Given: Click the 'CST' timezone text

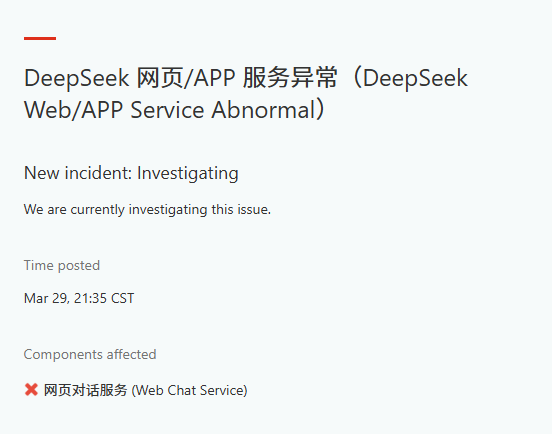Looking at the screenshot, I should point(122,298).
